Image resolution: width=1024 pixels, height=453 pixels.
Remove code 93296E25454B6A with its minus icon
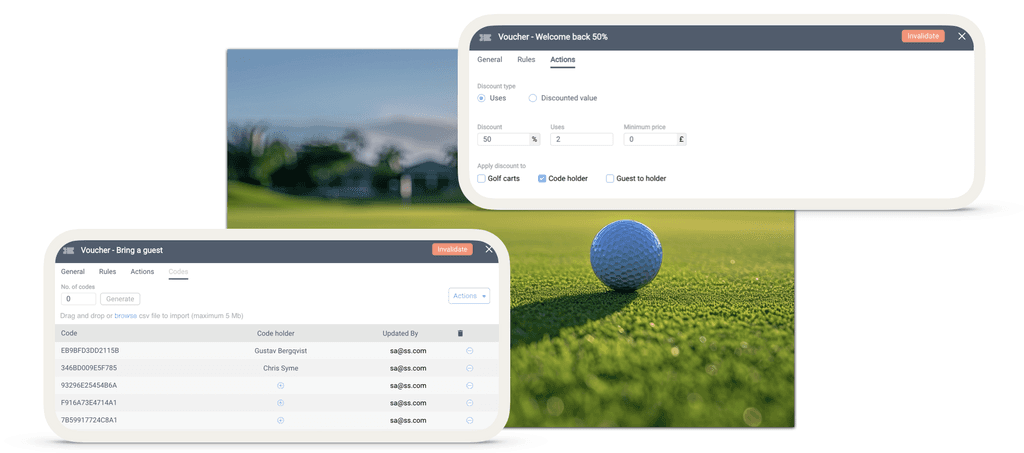(x=470, y=386)
